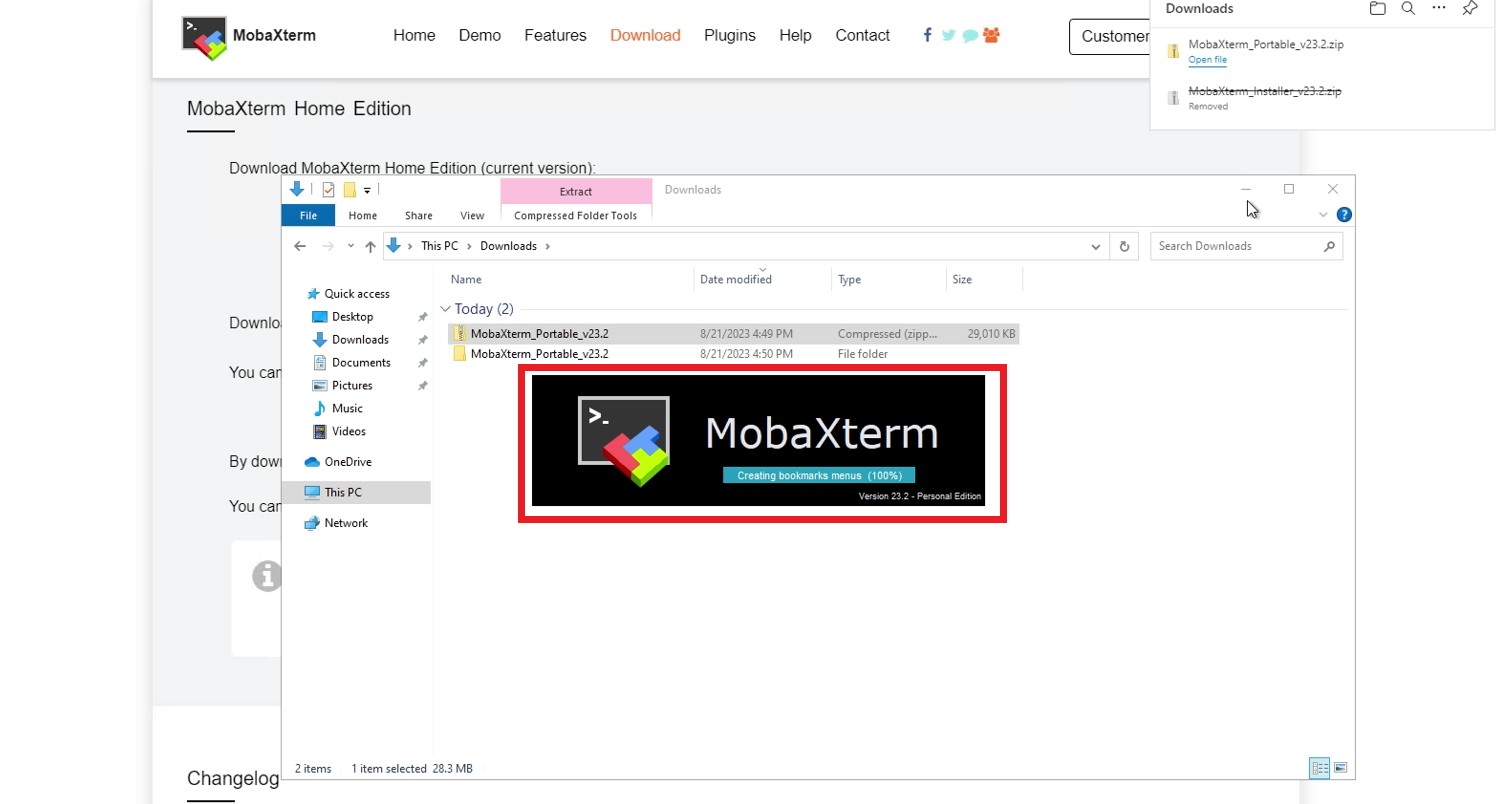Select Desktop in Quick access
The height and width of the screenshot is (804, 1498).
point(352,317)
